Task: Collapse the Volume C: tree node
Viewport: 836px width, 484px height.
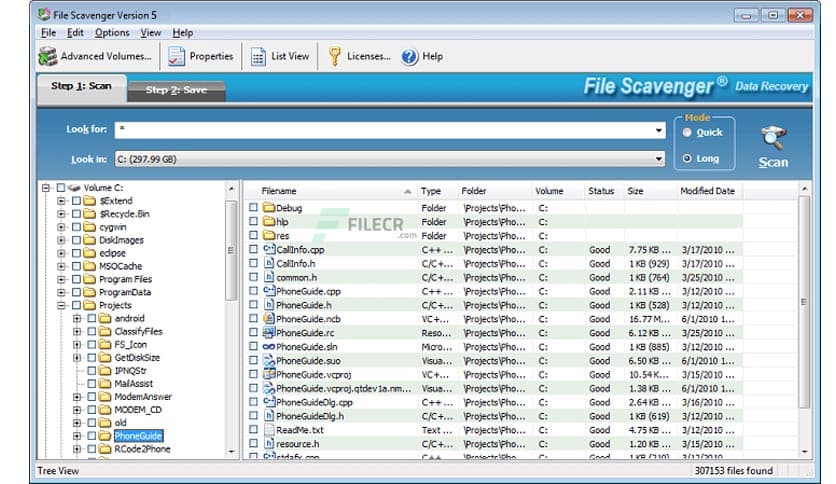Action: click(x=46, y=188)
